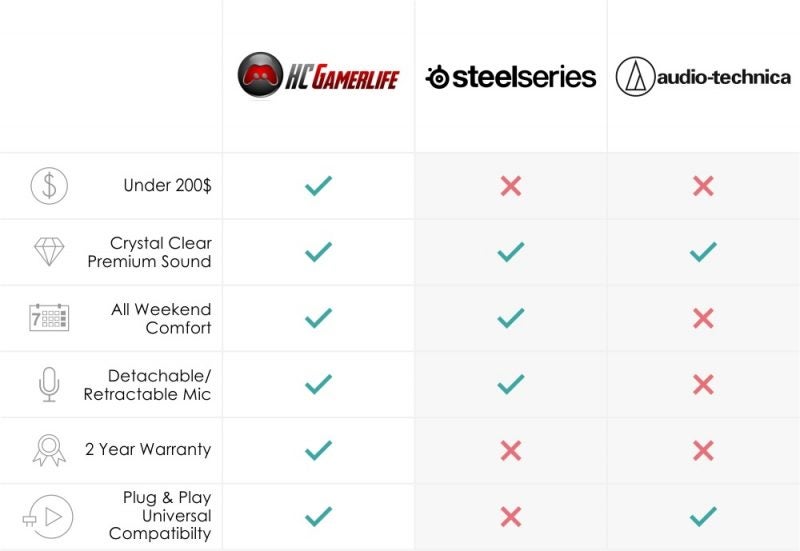Click the warranty ribbon badge icon
The image size is (800, 551).
click(x=48, y=450)
